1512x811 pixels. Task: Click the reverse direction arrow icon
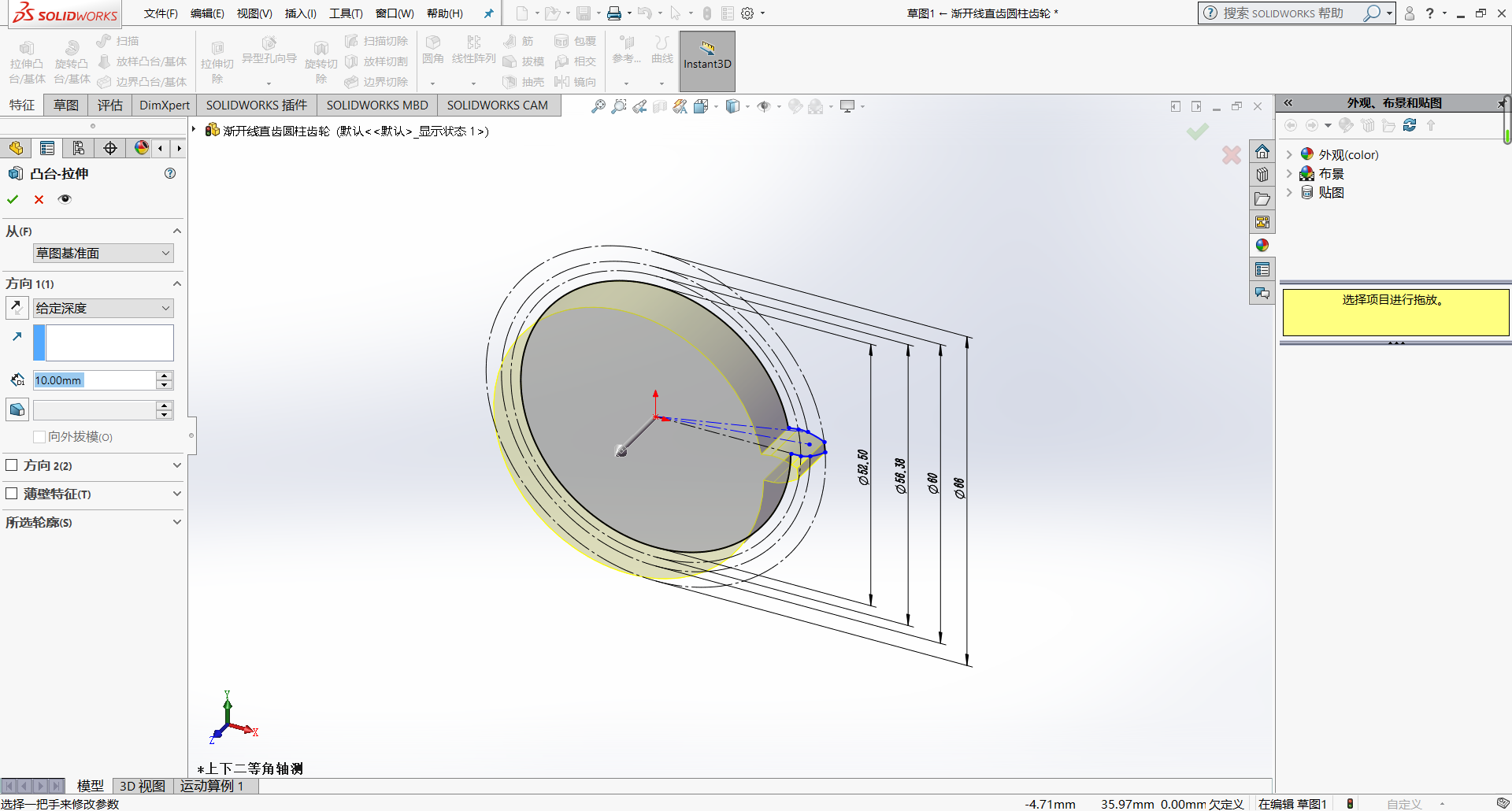coord(17,307)
